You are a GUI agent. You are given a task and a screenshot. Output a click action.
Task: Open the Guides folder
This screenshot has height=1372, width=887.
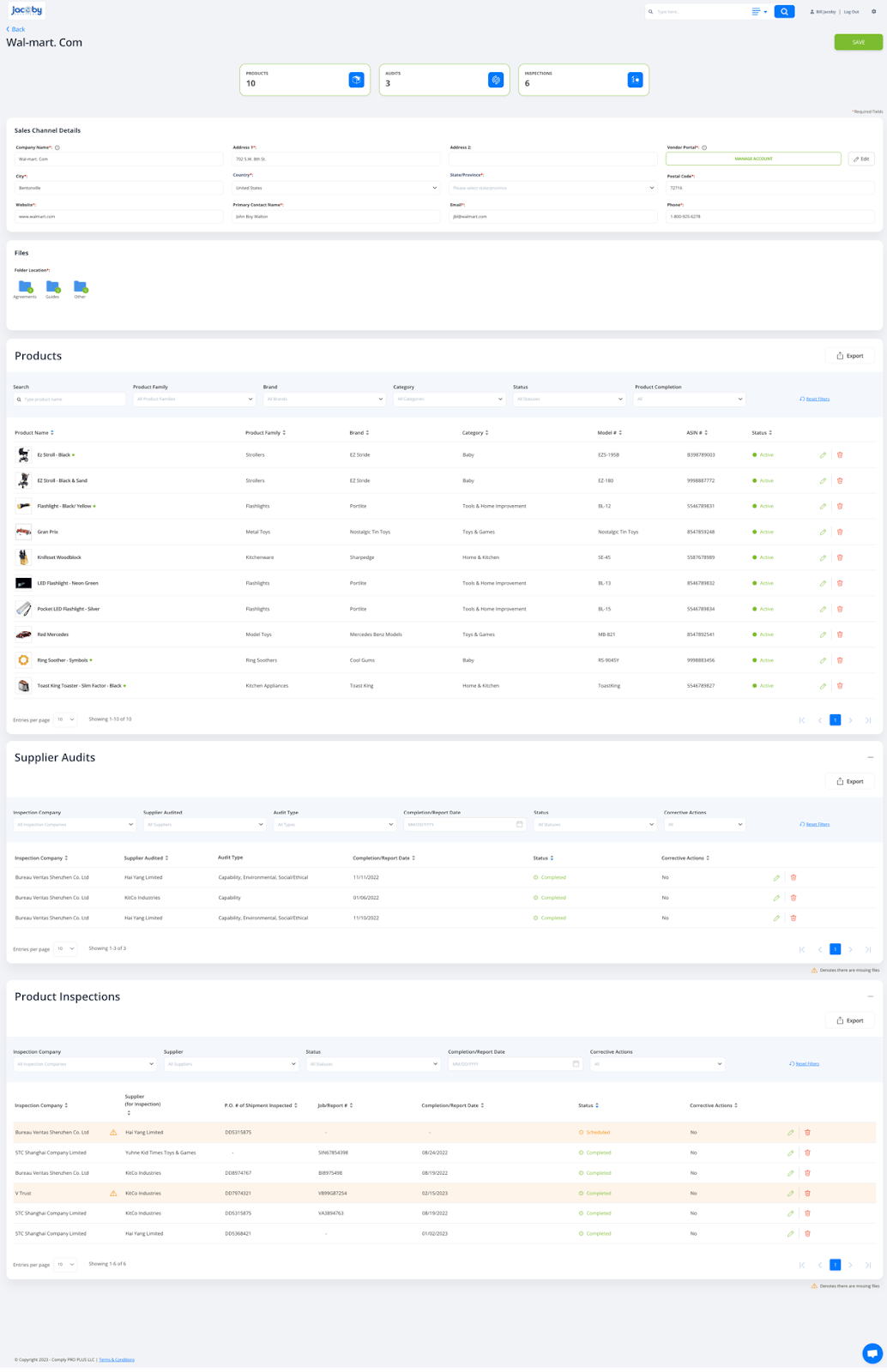coord(52,287)
